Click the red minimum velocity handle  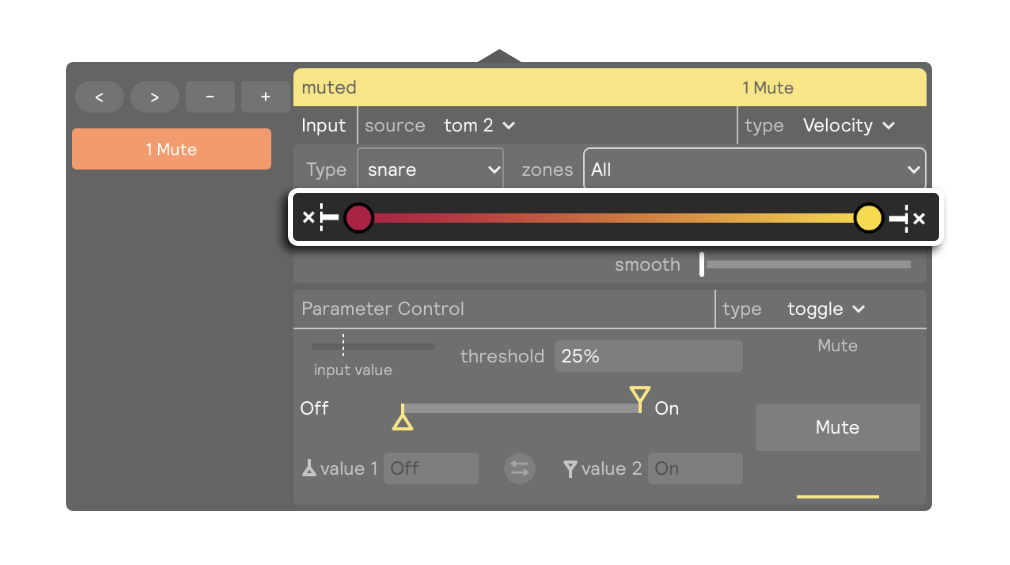(x=358, y=218)
